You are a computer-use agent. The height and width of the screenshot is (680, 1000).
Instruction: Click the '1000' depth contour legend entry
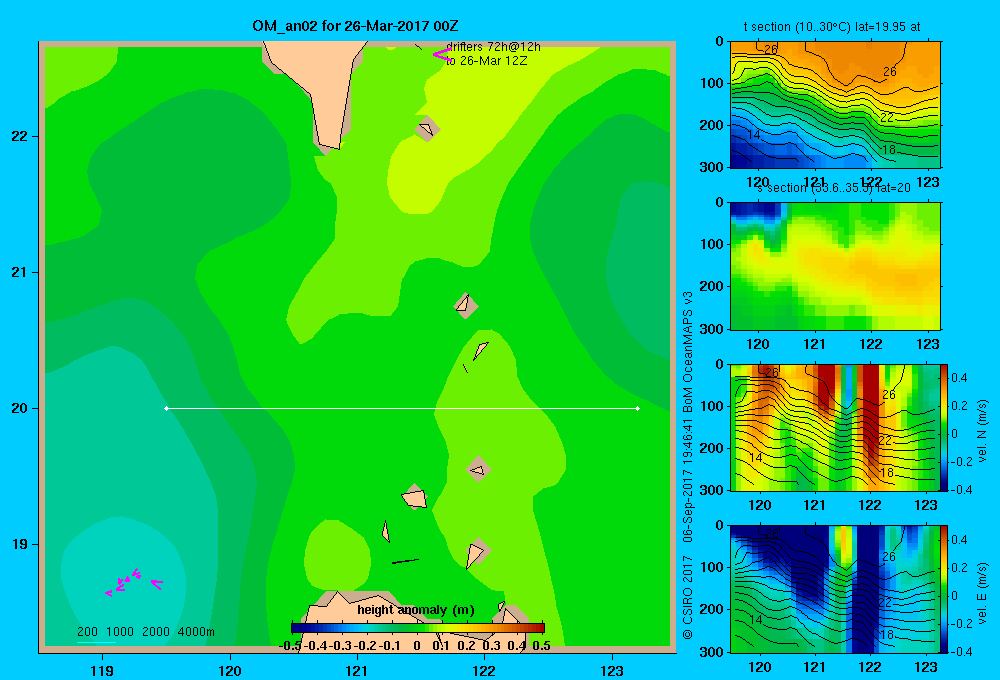[120, 632]
